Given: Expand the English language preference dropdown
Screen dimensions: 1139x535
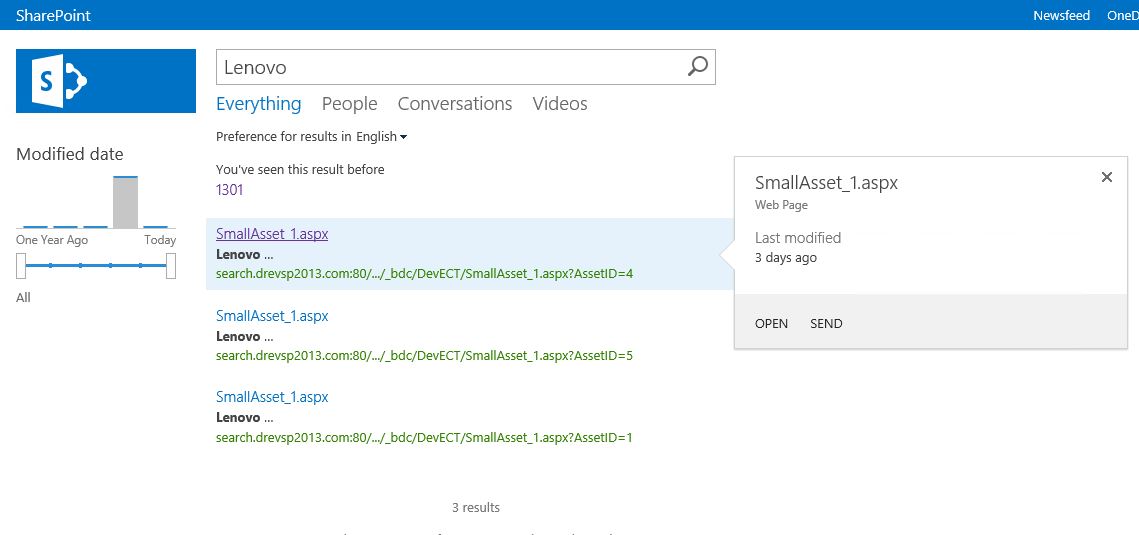Looking at the screenshot, I should pos(381,136).
